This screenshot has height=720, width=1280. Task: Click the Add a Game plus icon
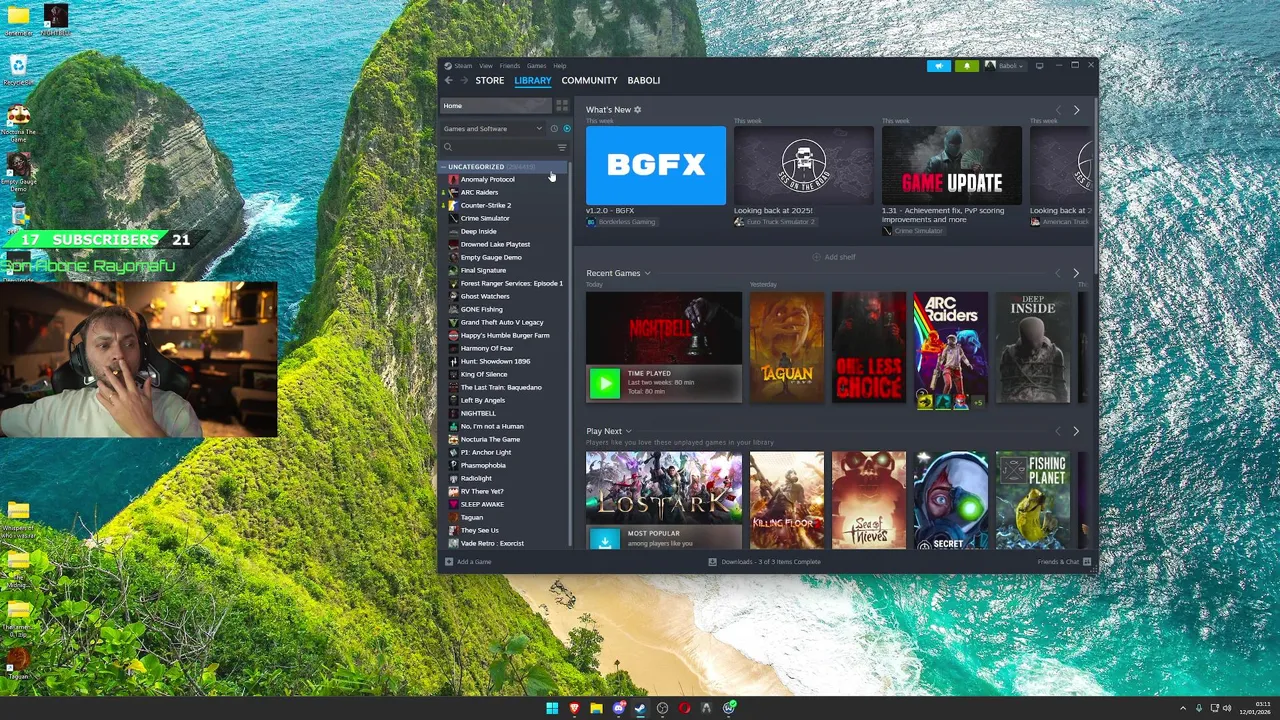pos(447,562)
